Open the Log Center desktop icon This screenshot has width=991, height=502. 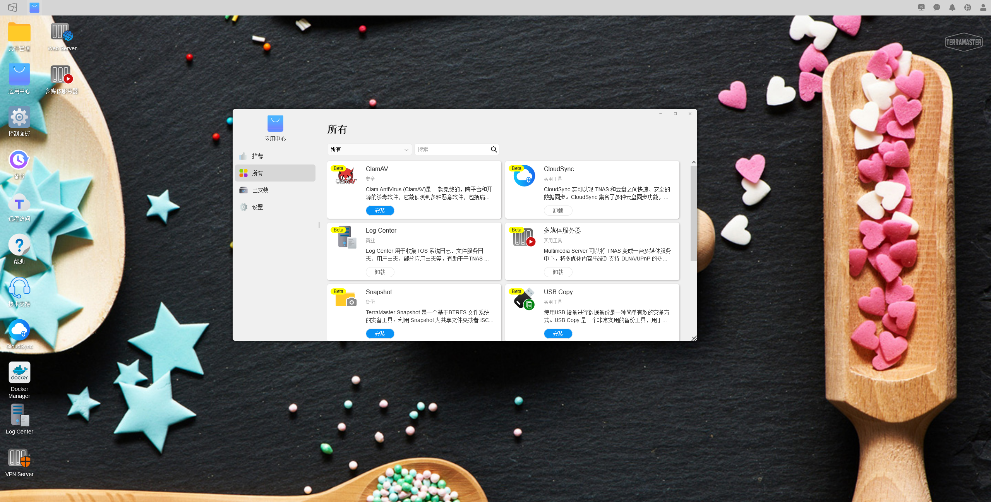(19, 415)
